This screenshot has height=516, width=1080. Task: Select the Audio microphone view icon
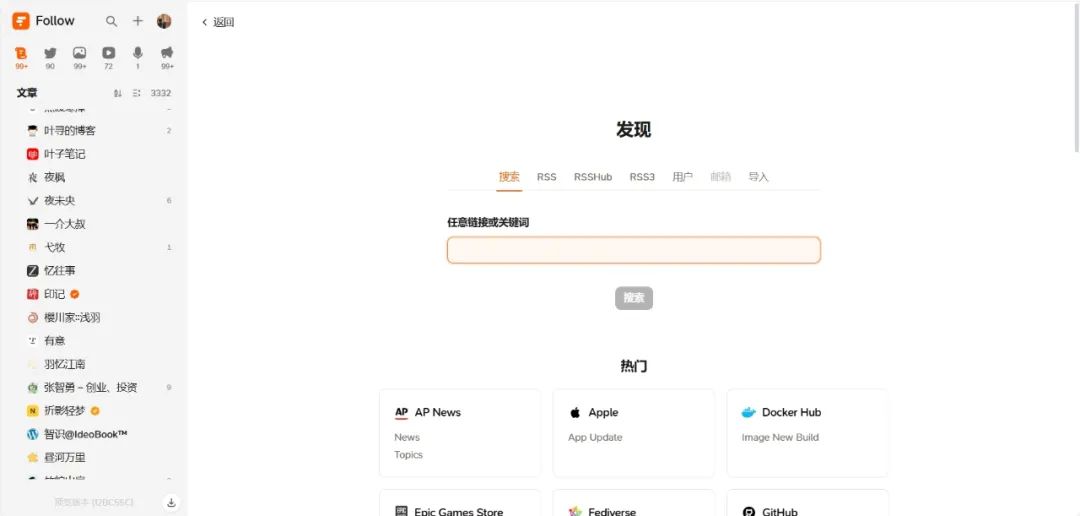tap(138, 53)
